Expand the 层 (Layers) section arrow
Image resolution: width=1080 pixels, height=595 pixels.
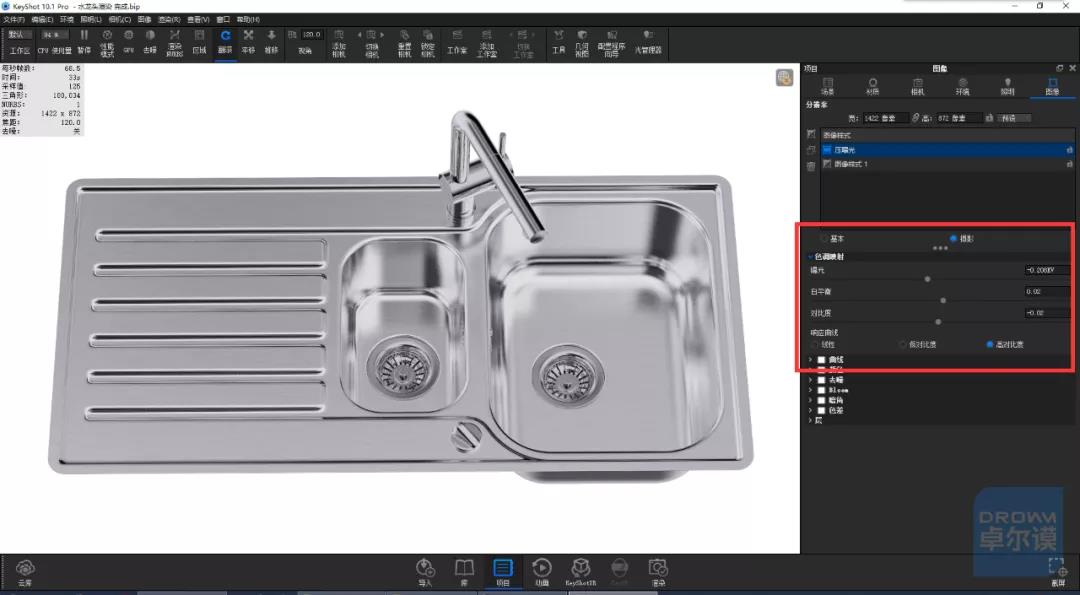pos(810,420)
